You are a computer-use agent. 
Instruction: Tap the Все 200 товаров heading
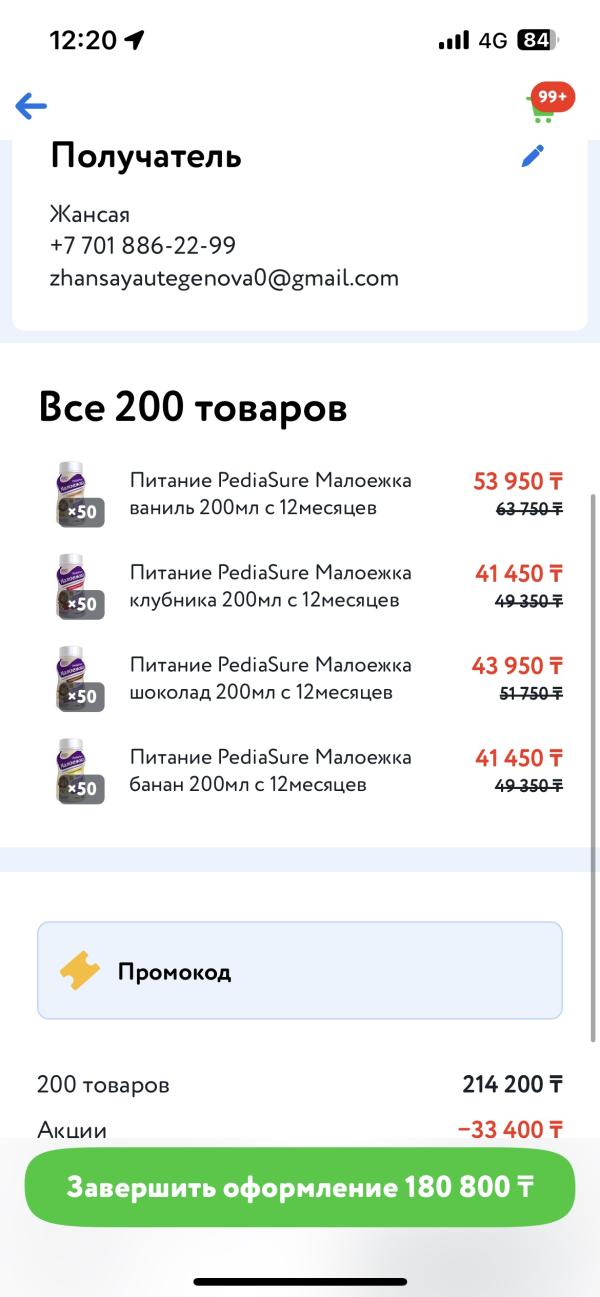pos(193,408)
